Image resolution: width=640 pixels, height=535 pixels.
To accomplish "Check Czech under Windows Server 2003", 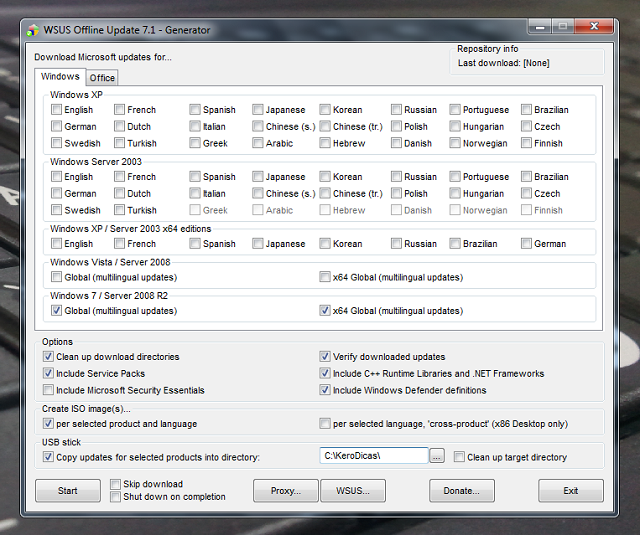I will (x=526, y=193).
